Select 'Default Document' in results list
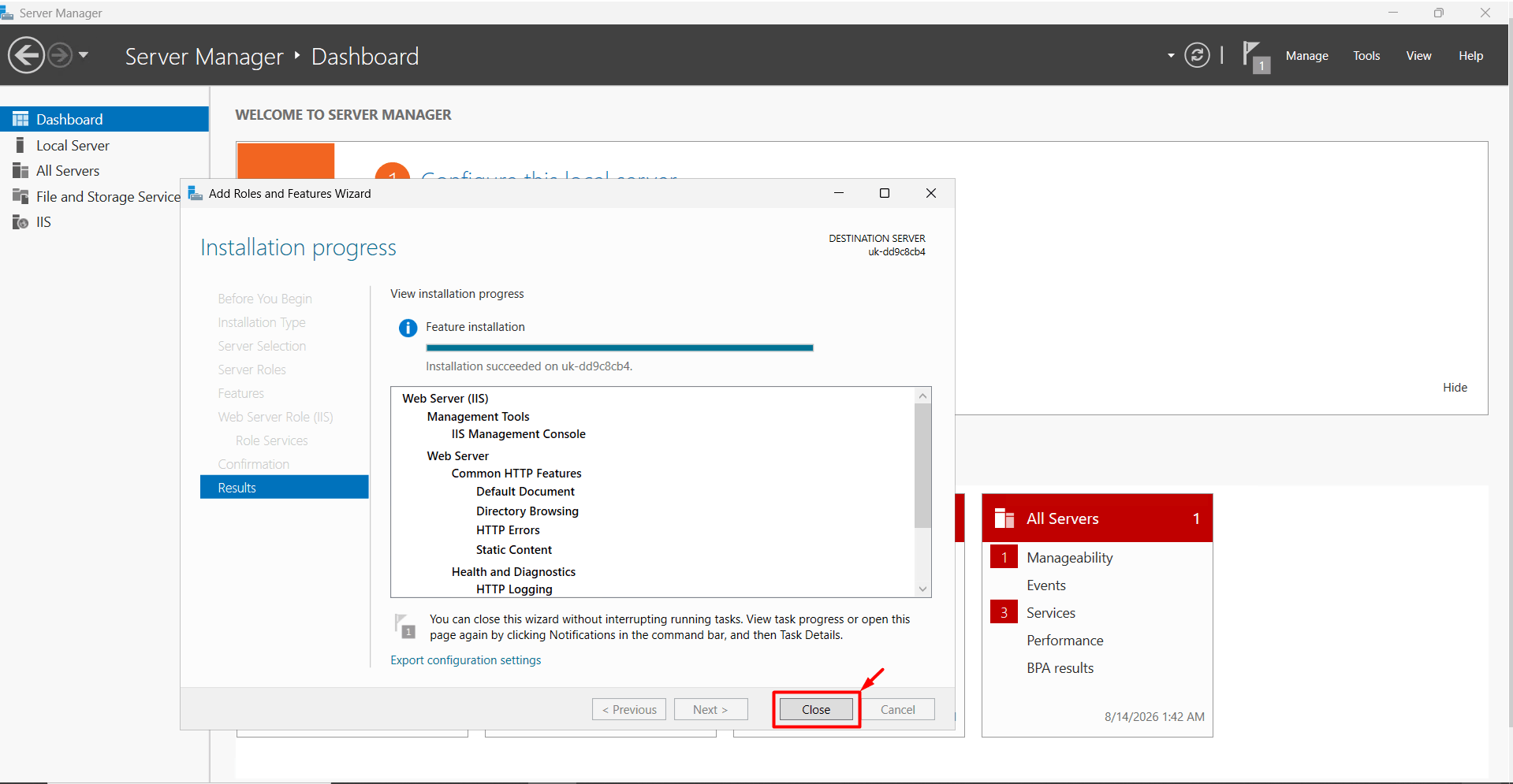1513x784 pixels. pyautogui.click(x=525, y=492)
